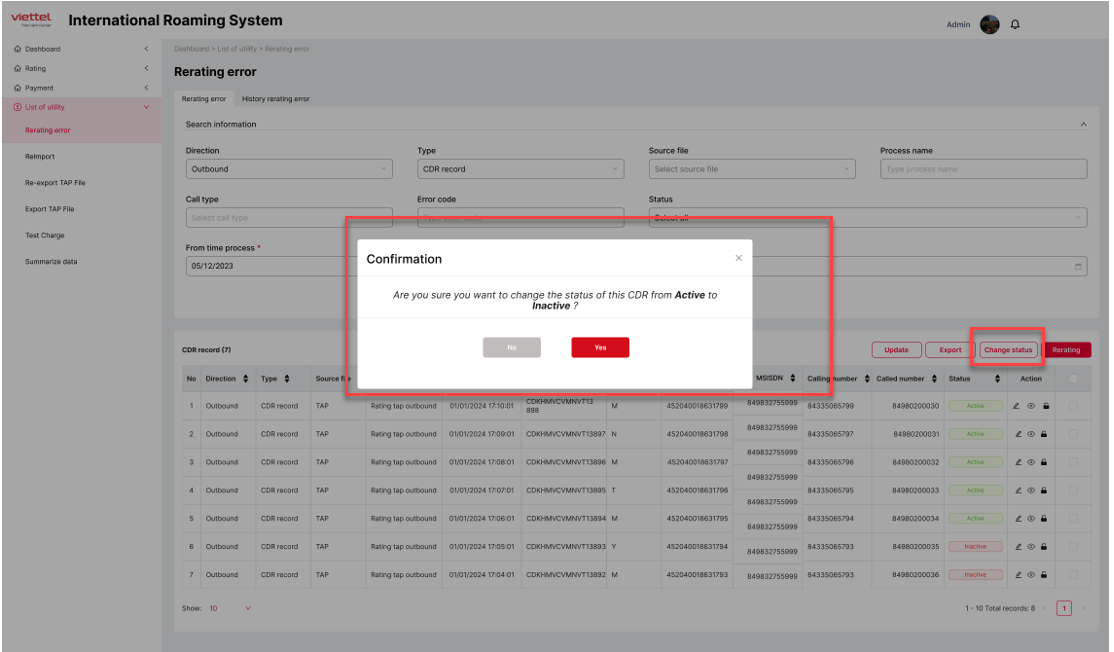Click the notification bell icon

pos(1015,25)
